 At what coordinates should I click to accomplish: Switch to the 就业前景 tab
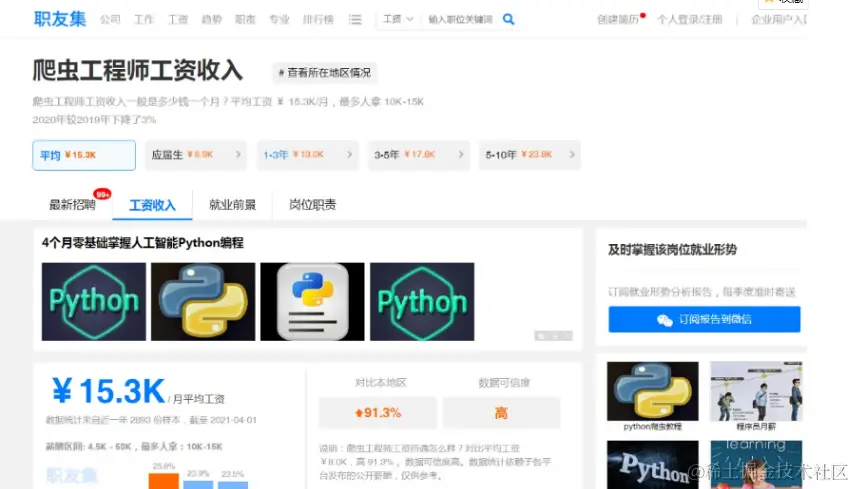click(x=232, y=205)
